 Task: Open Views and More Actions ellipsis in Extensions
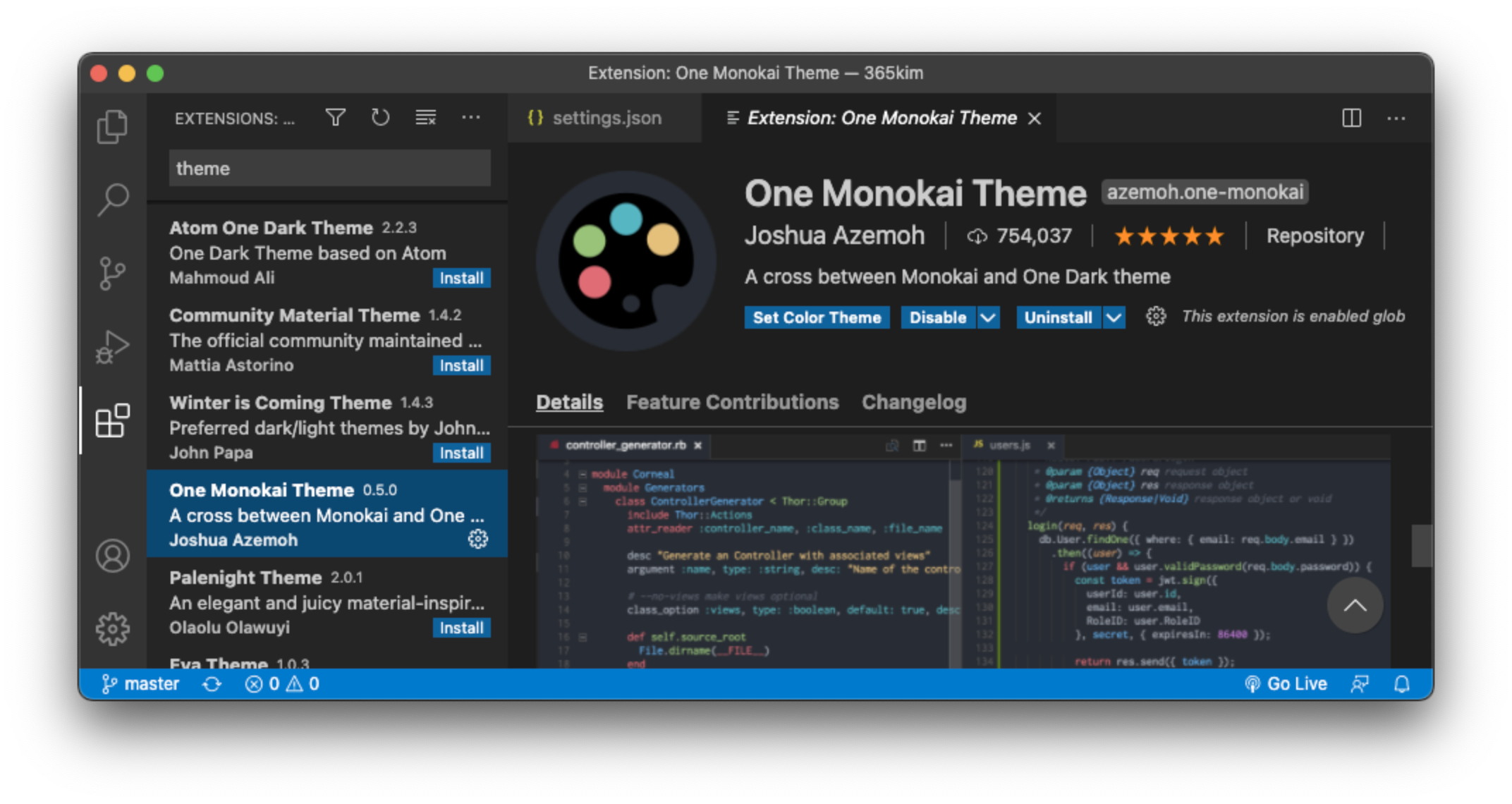pyautogui.click(x=470, y=118)
